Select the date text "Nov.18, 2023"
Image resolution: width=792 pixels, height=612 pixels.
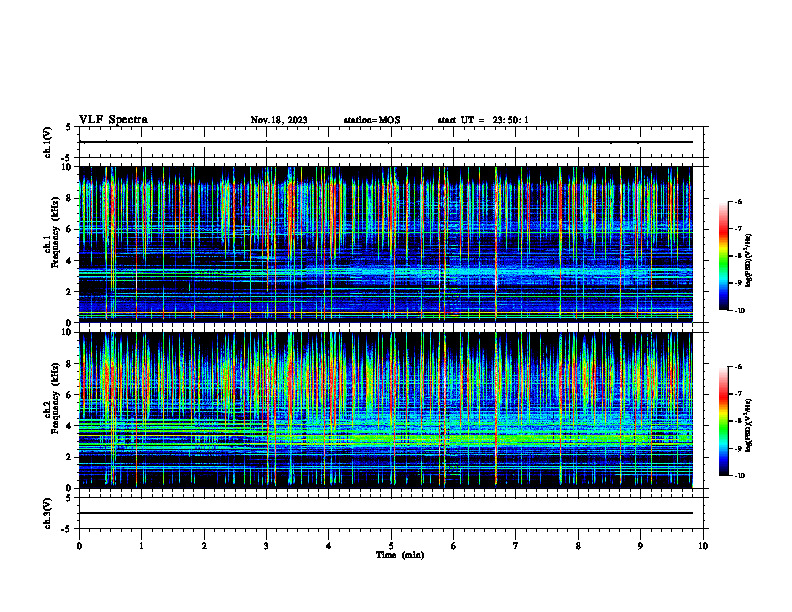coord(279,120)
